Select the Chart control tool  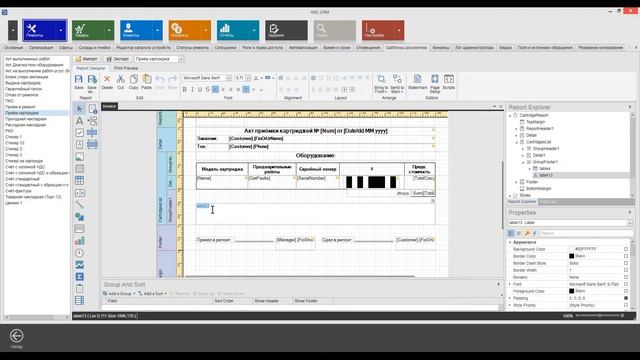[x=80, y=241]
